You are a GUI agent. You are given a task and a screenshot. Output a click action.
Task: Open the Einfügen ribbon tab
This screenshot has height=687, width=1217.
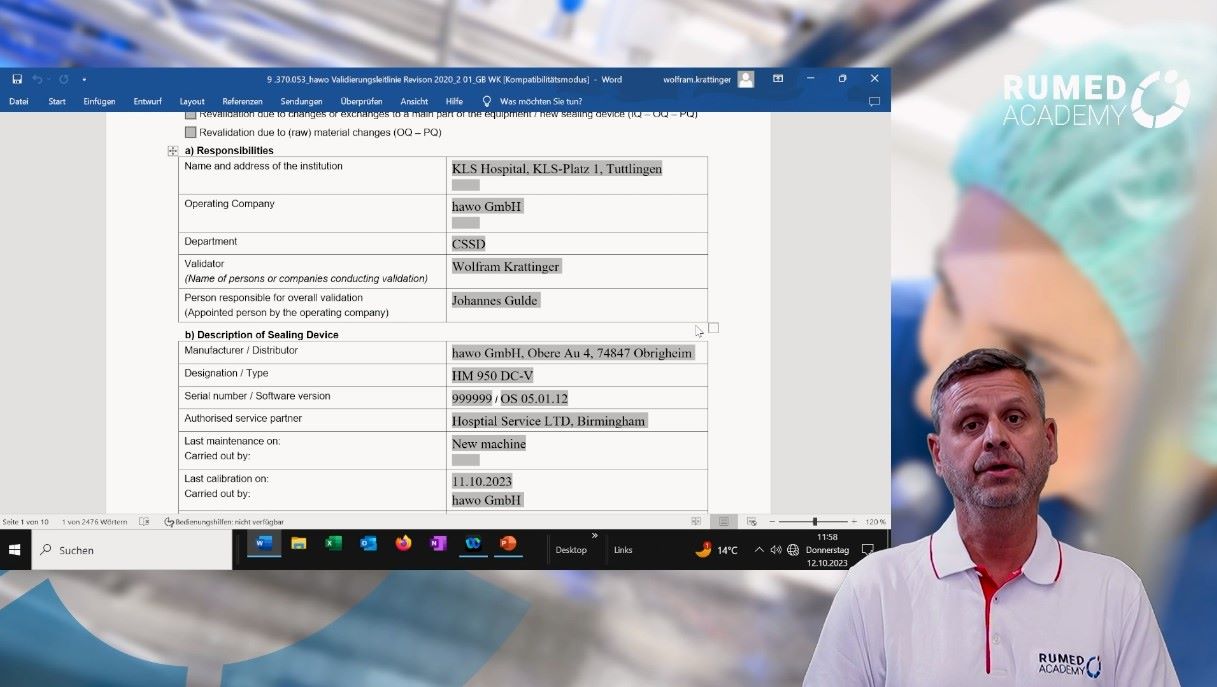[x=99, y=101]
